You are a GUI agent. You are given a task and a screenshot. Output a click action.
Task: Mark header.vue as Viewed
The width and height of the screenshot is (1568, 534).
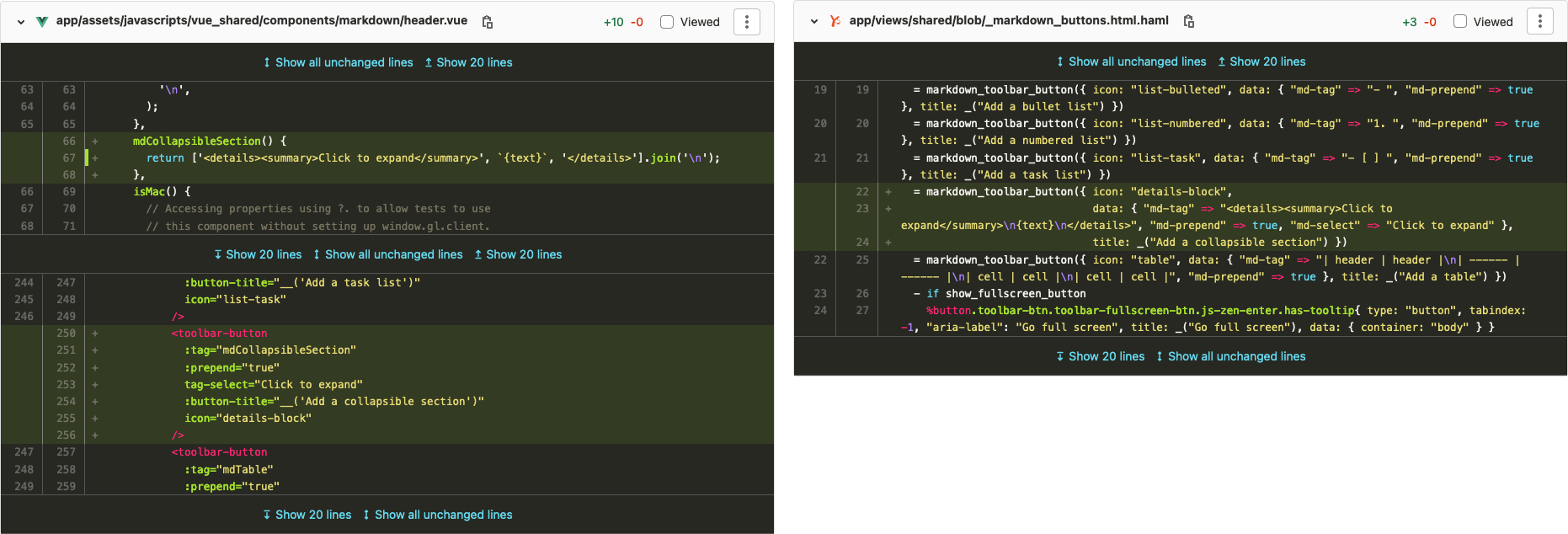(667, 22)
